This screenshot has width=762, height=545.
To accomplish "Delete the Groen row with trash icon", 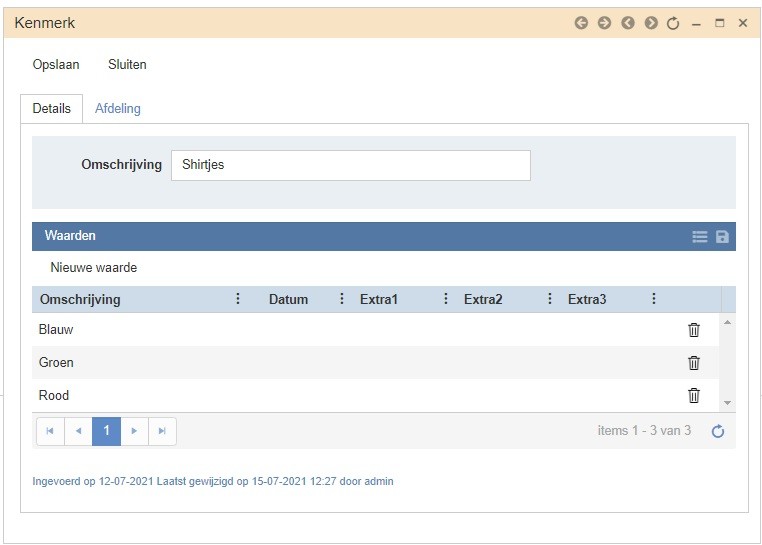I will [x=694, y=363].
